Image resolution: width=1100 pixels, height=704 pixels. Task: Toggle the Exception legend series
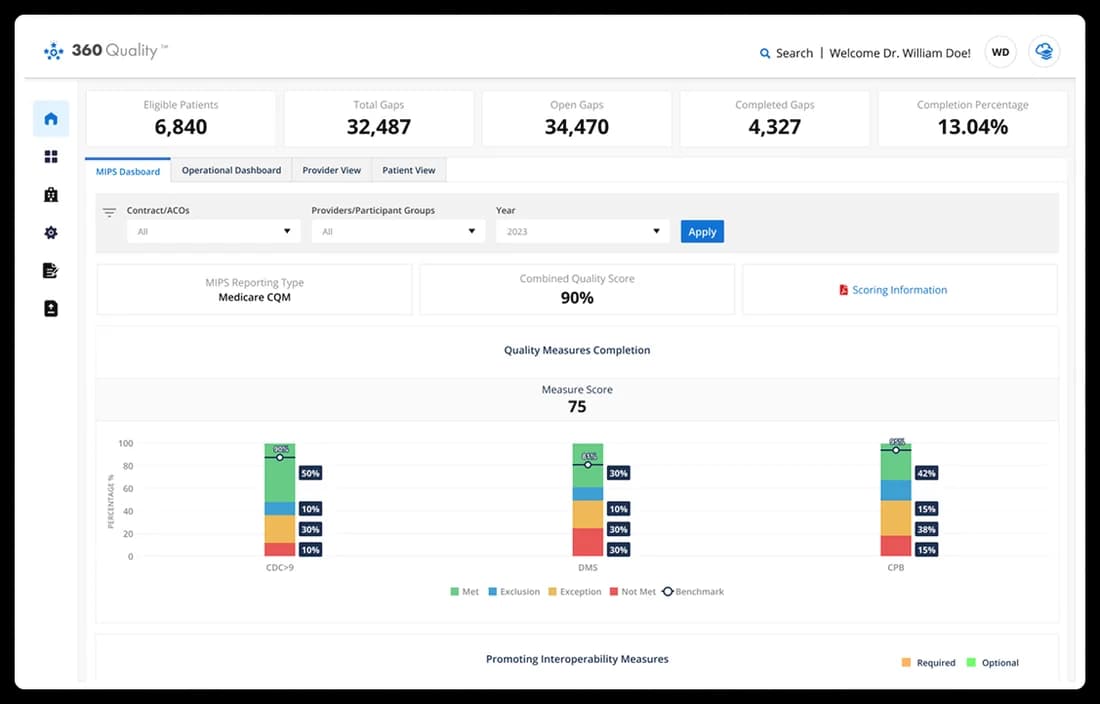pos(575,592)
